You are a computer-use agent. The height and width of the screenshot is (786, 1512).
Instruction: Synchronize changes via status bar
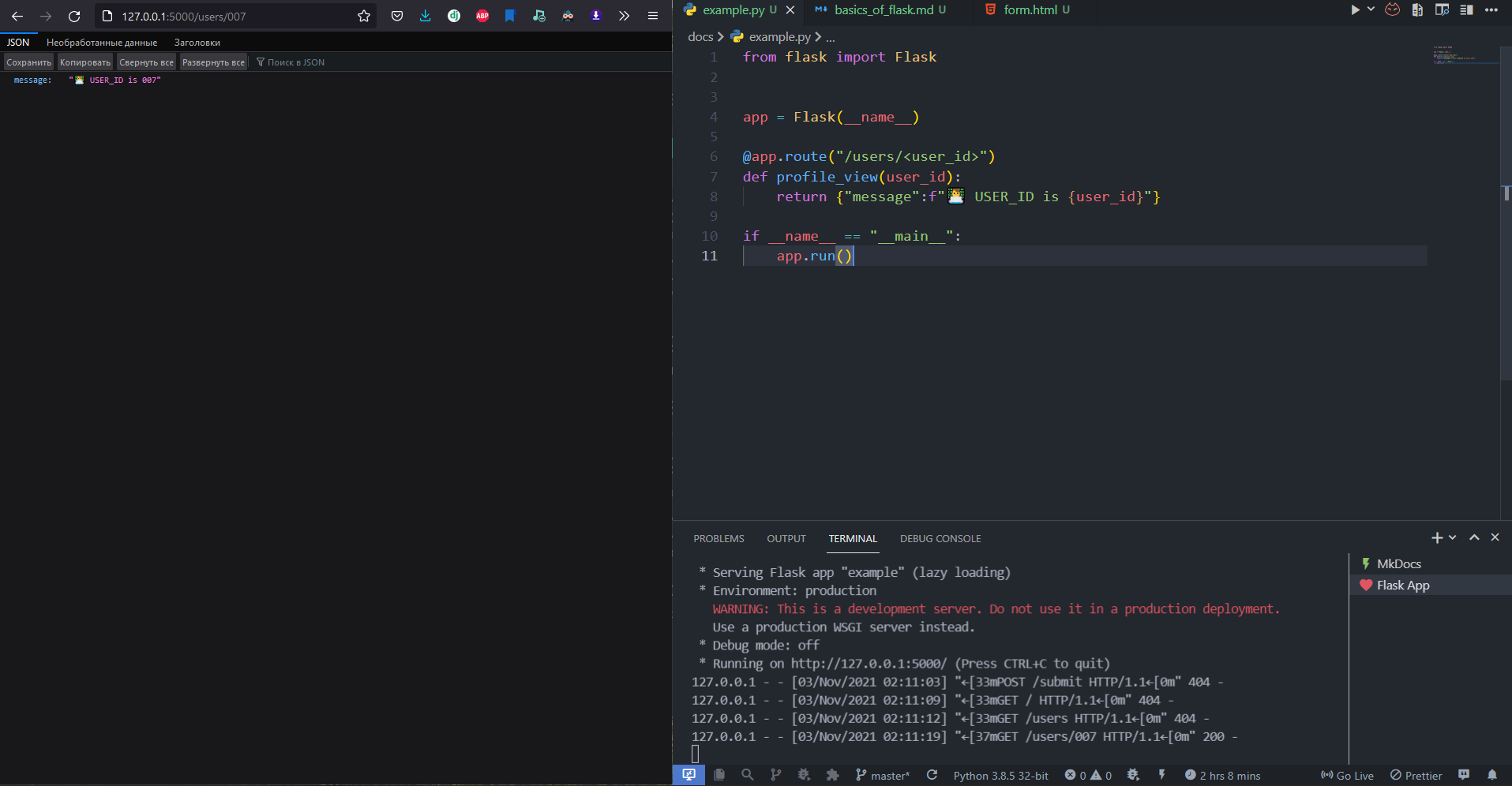coord(932,775)
